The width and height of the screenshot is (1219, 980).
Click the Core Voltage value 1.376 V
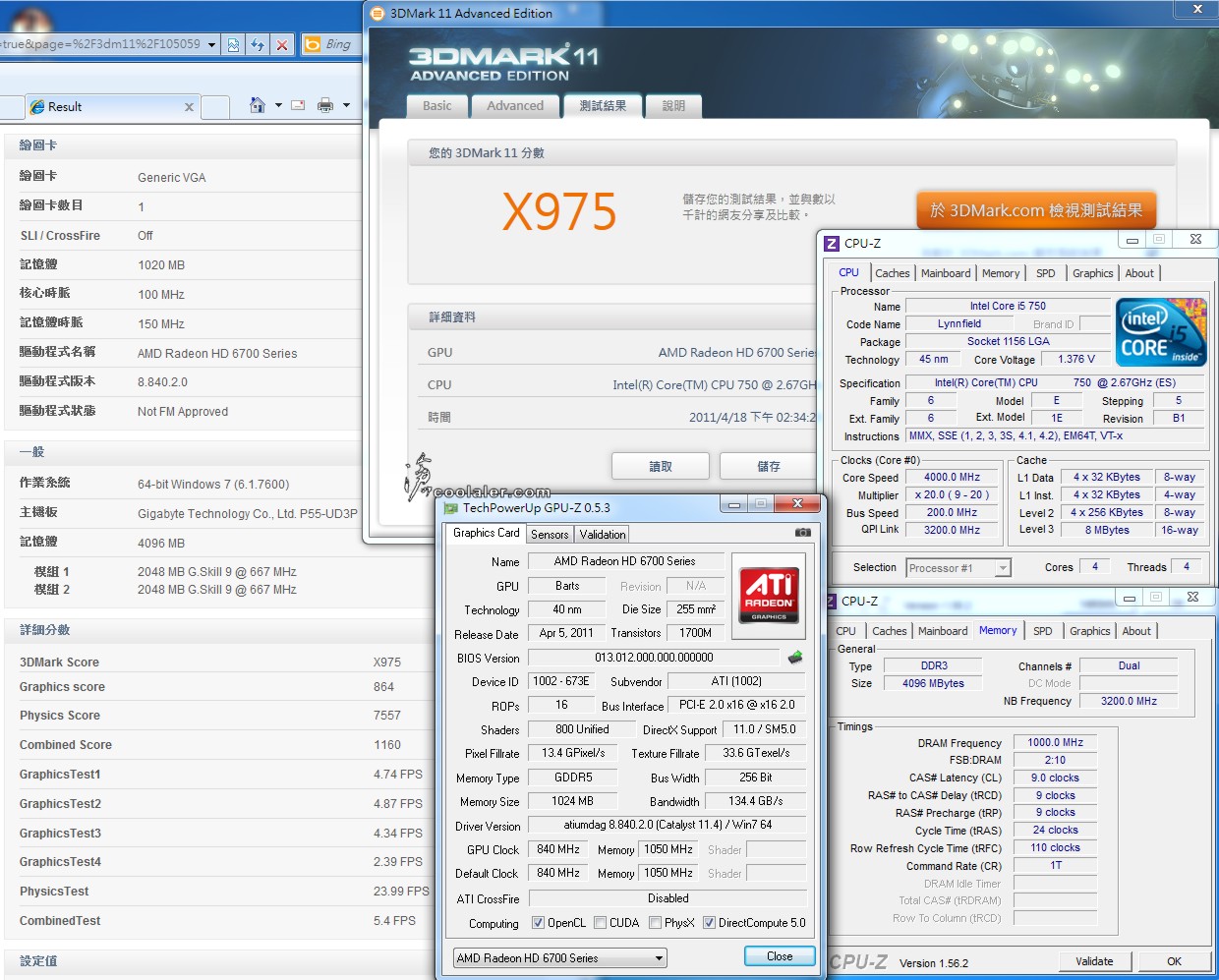[1075, 360]
